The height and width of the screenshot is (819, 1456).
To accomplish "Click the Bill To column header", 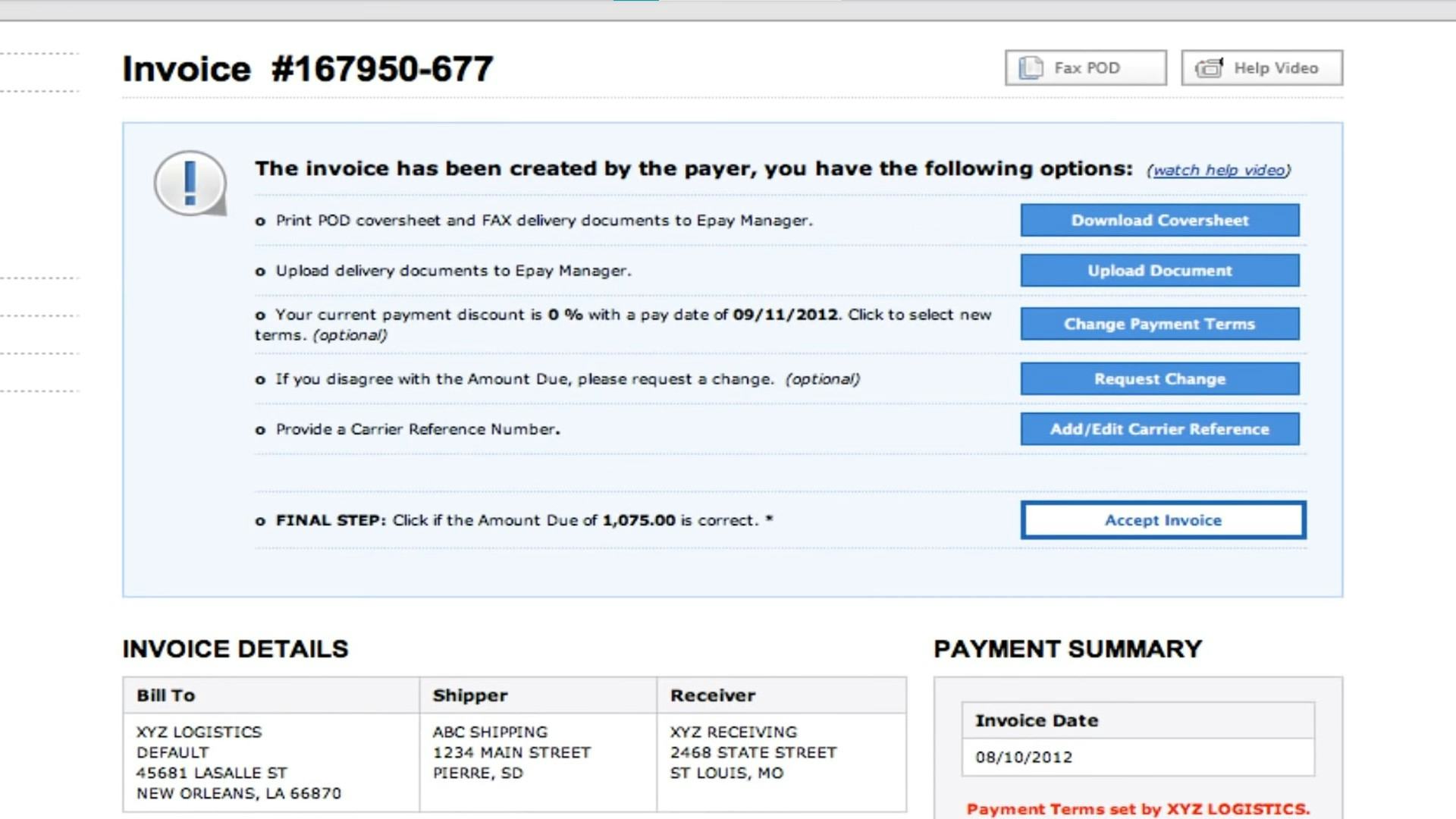I will 166,695.
